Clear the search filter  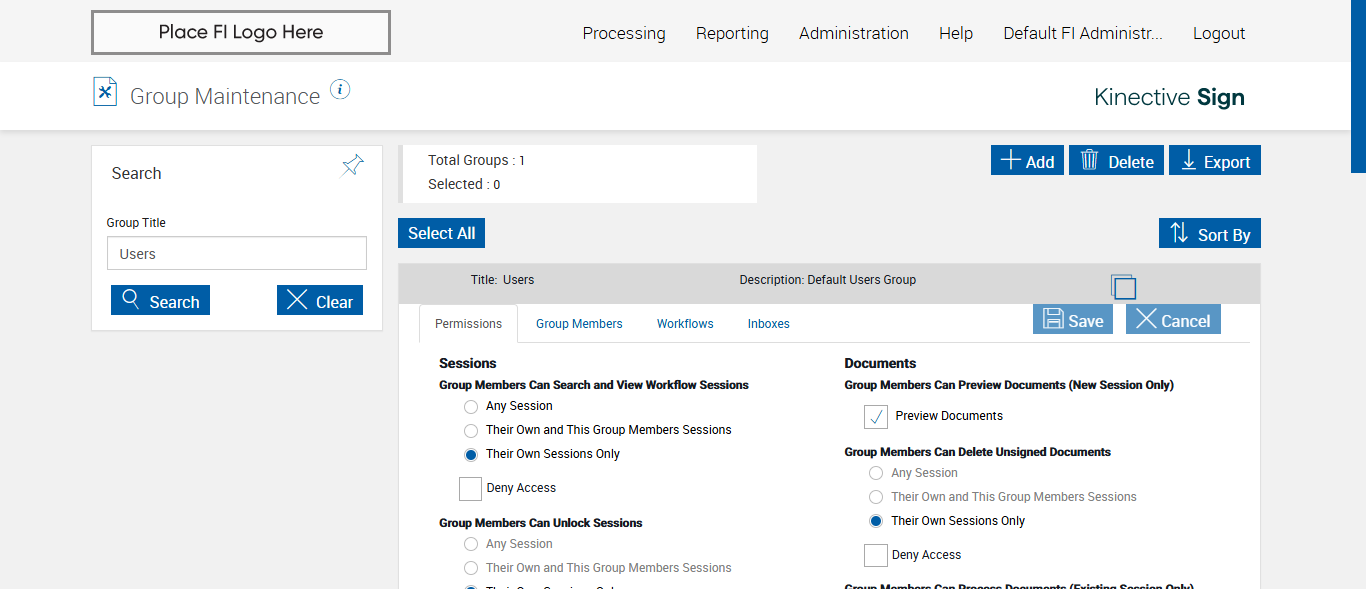pos(320,301)
